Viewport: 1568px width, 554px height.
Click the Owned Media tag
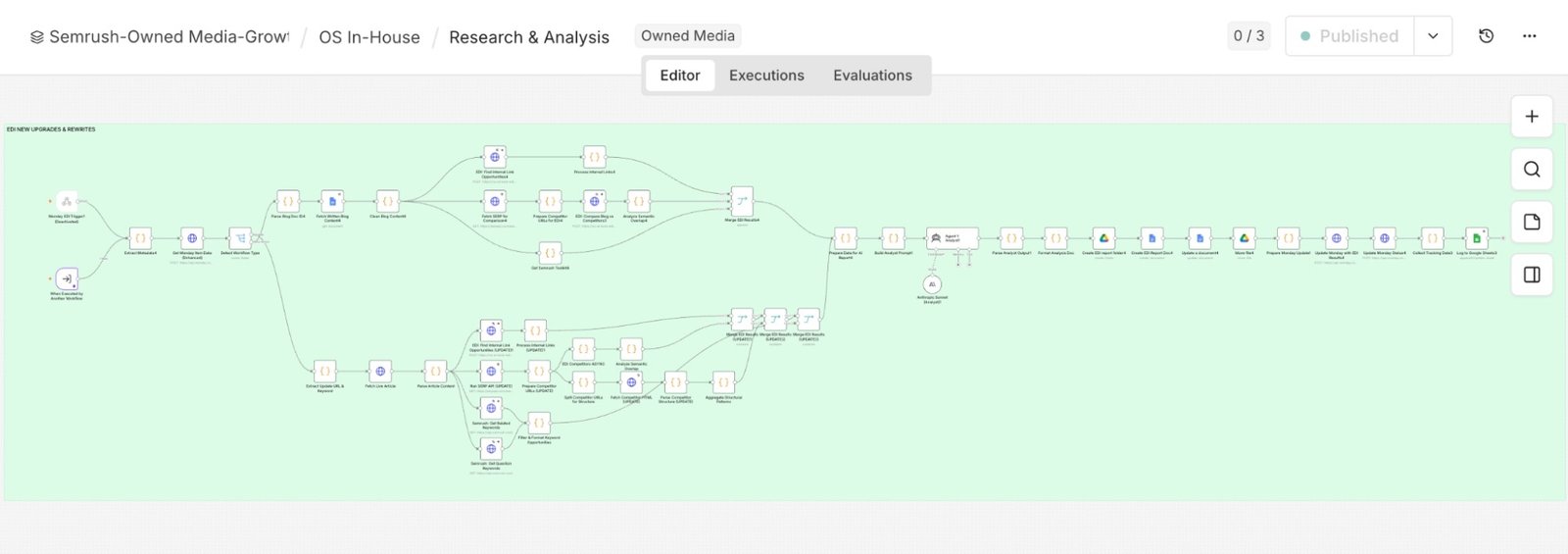click(688, 36)
